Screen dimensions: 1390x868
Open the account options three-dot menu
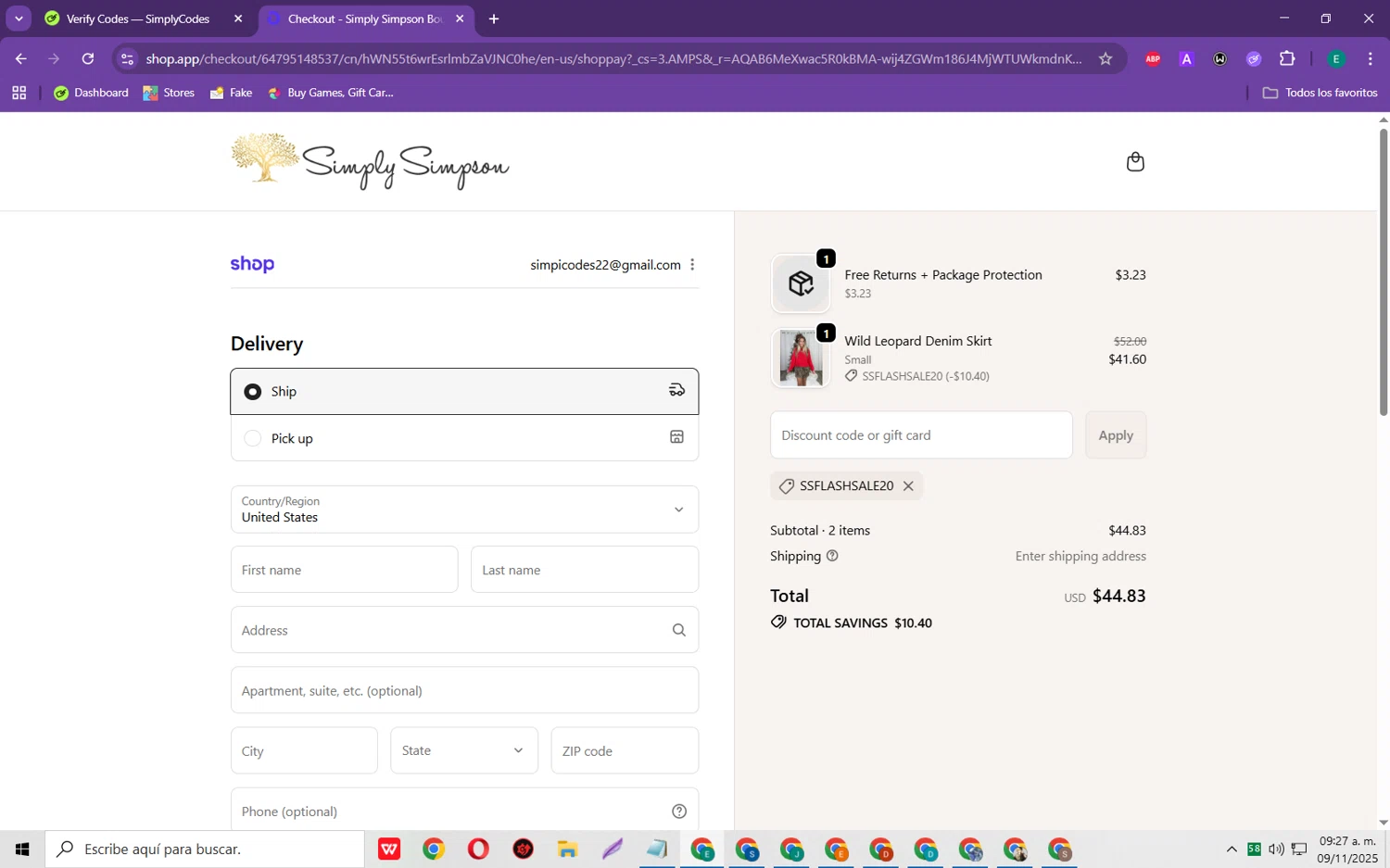click(692, 265)
